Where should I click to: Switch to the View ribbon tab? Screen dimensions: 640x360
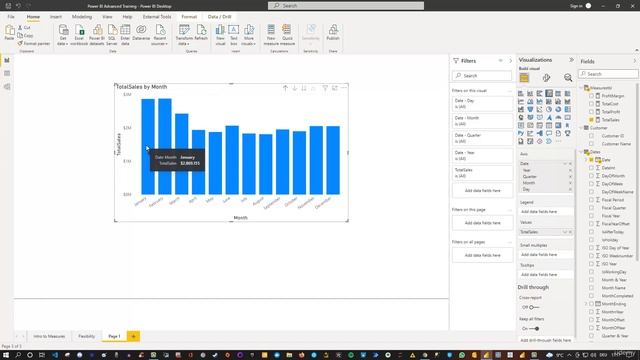[x=107, y=17]
